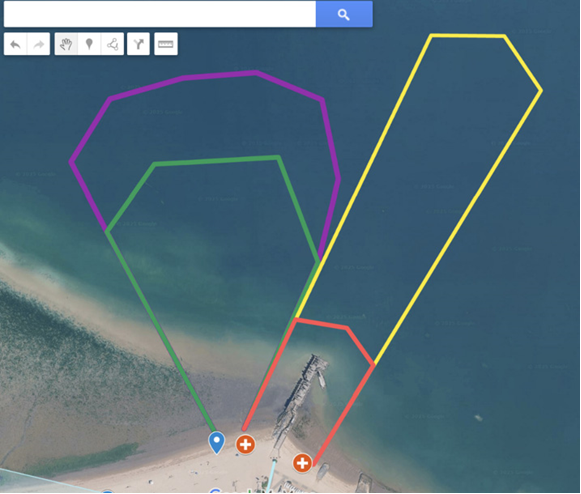
Task: Select the draw a line tool
Action: 112,44
